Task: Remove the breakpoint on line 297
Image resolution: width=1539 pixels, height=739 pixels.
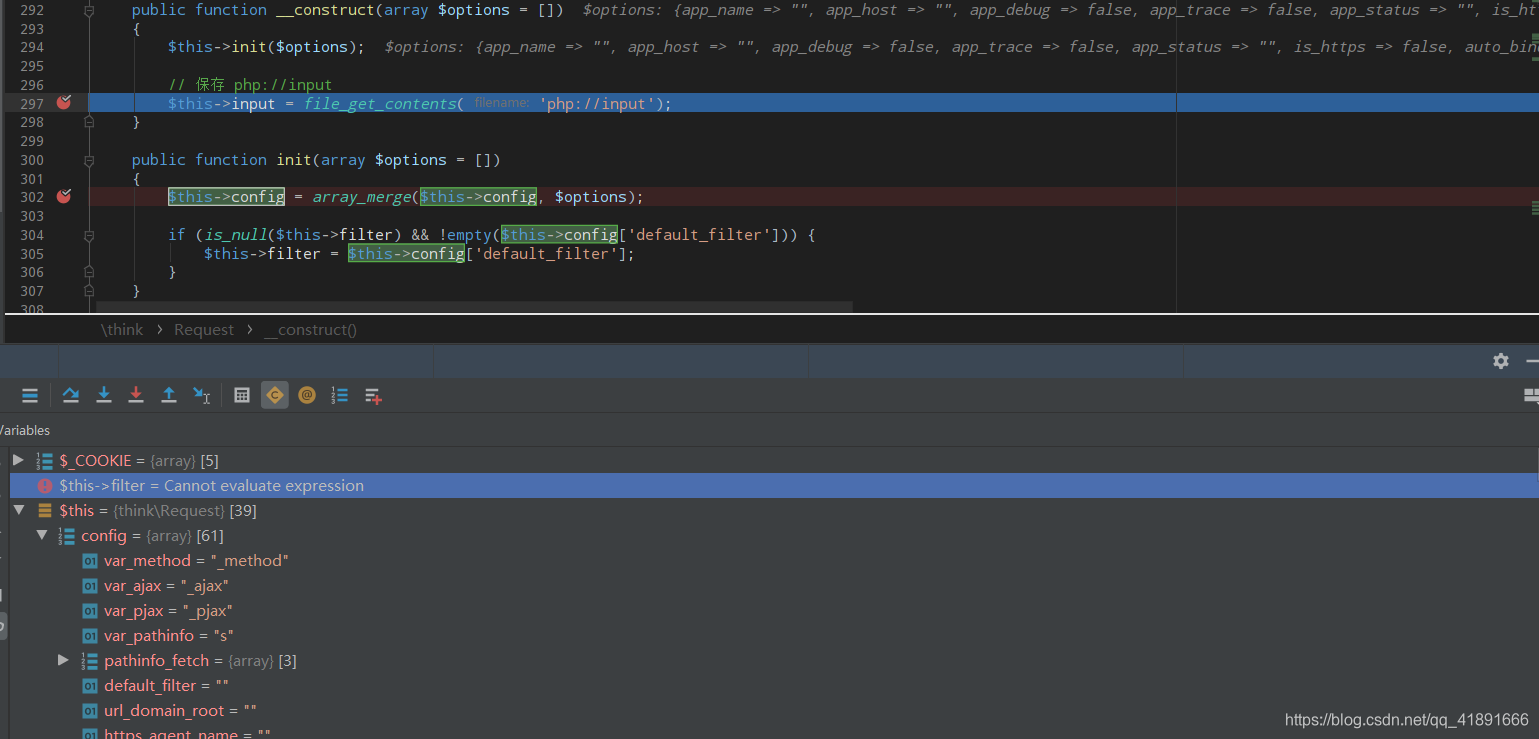Action: [x=64, y=103]
